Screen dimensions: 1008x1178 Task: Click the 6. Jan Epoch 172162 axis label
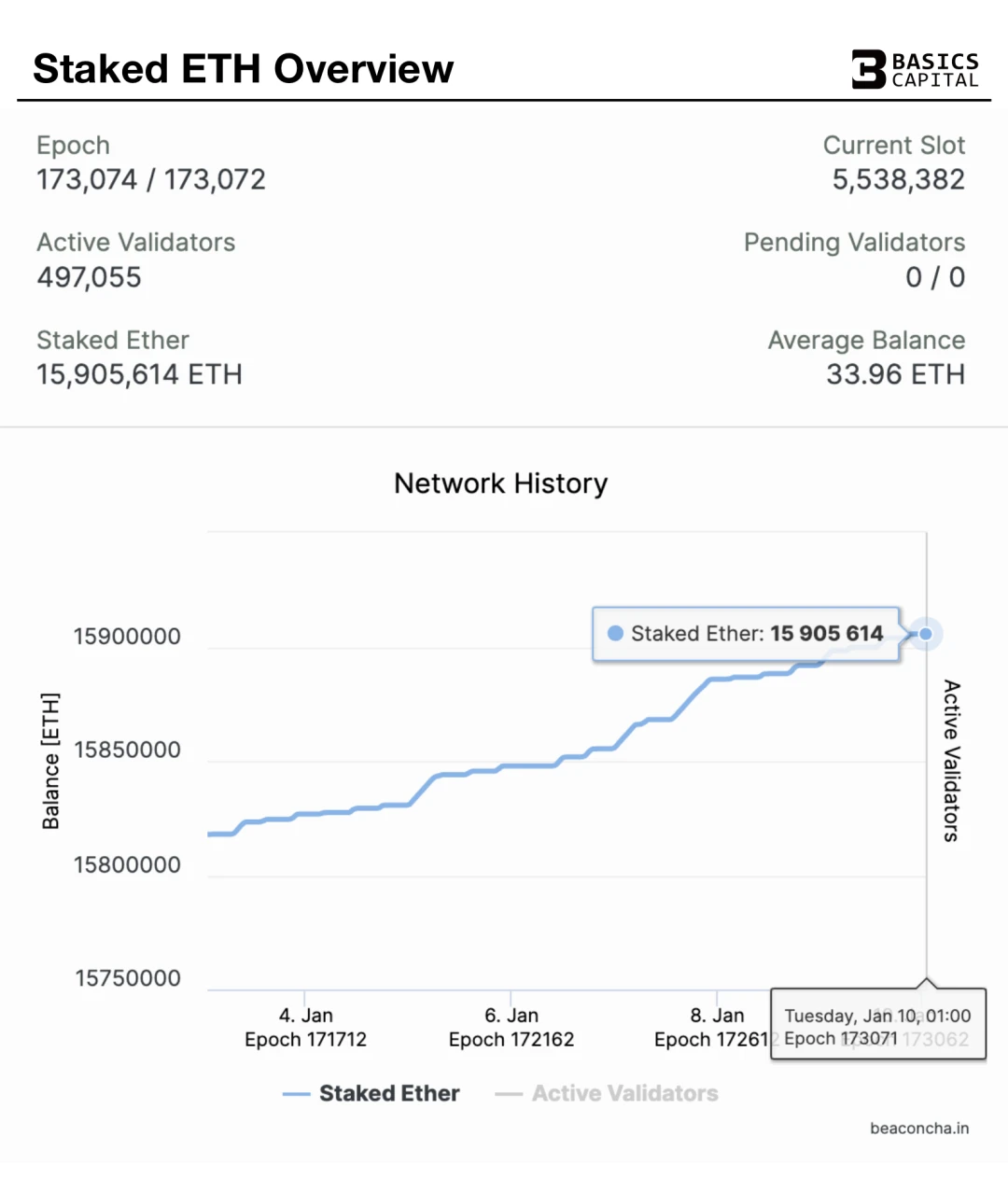click(x=511, y=1027)
